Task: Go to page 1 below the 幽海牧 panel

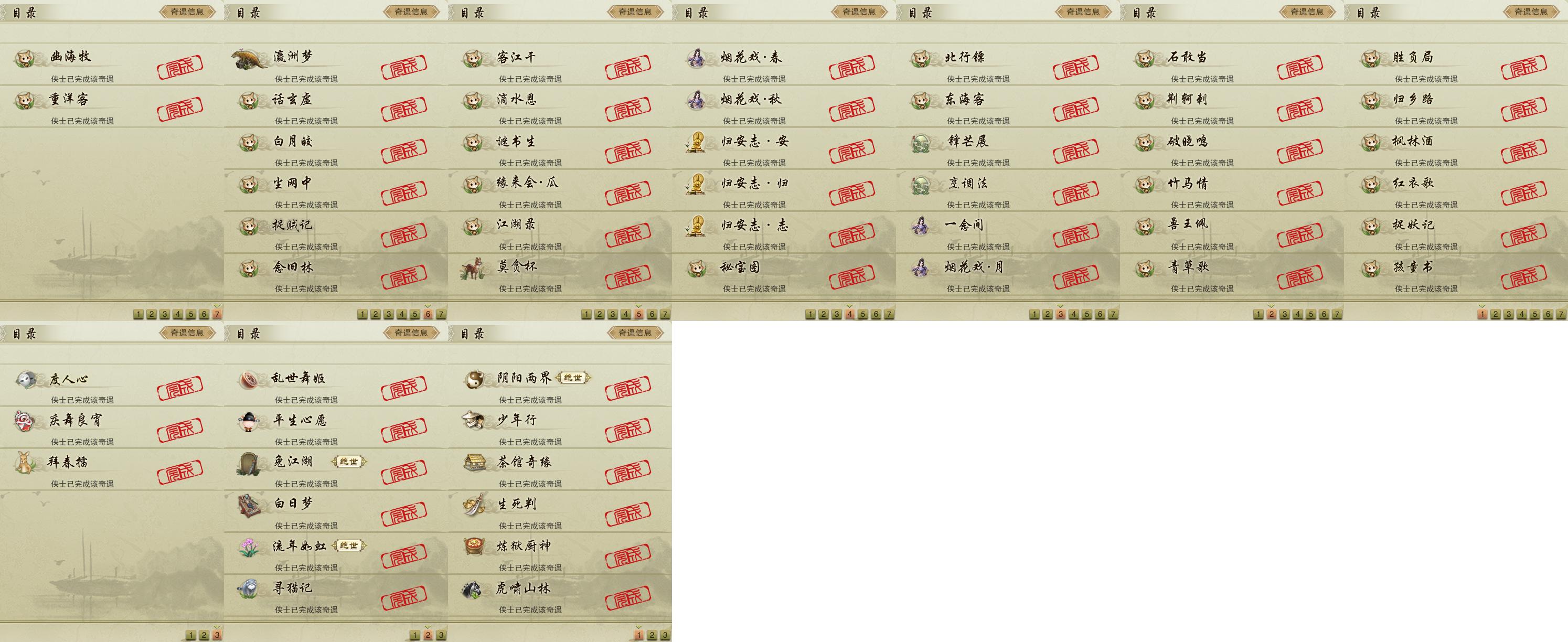Action: pos(138,314)
